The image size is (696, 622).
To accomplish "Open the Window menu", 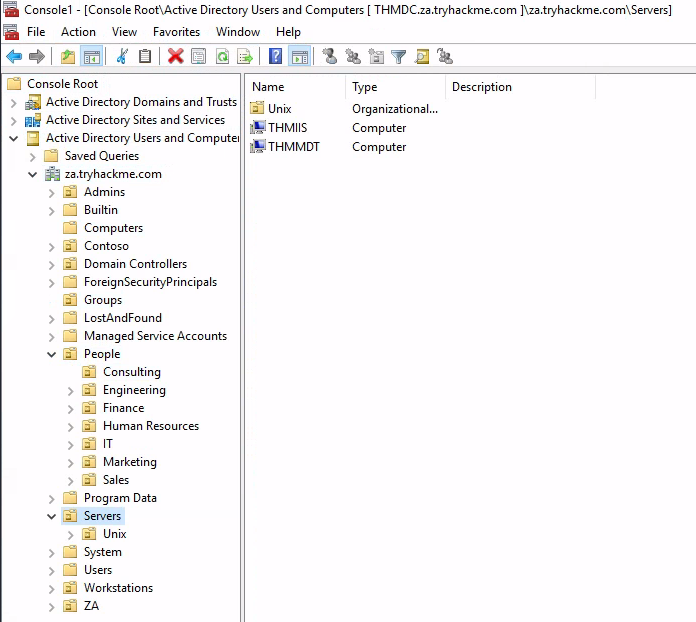I will click(238, 32).
